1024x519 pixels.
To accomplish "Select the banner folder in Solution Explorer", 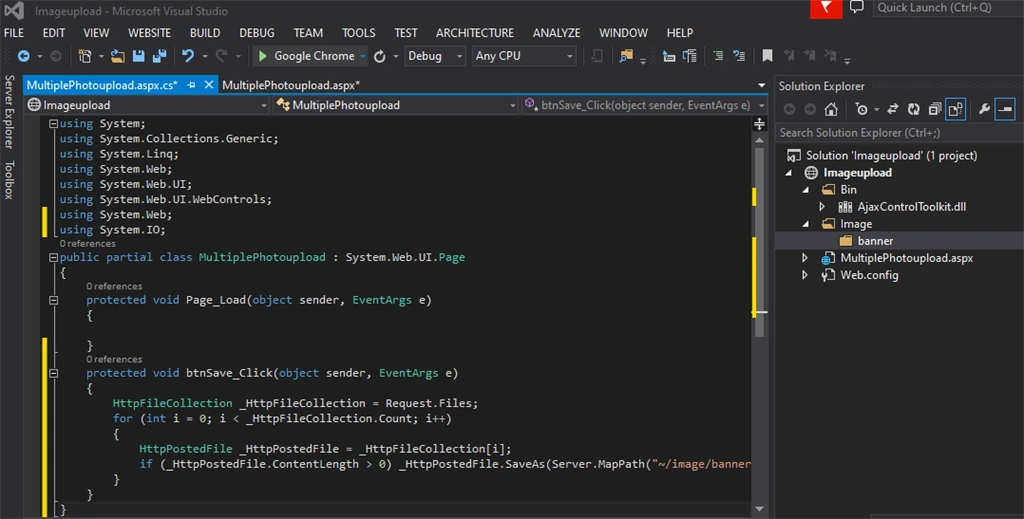I will pyautogui.click(x=875, y=241).
